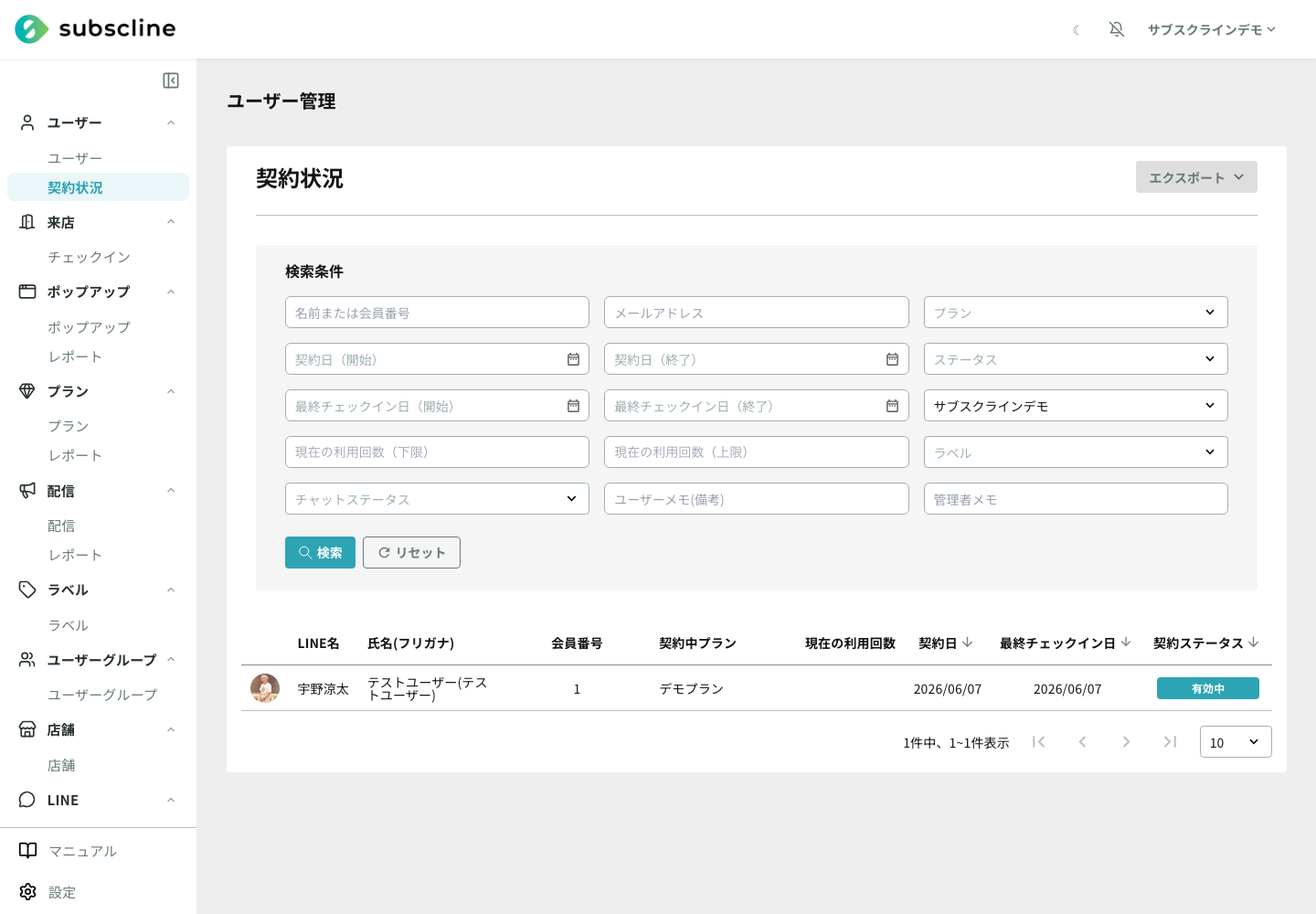Open ポップアップ submenu item

coord(89,327)
